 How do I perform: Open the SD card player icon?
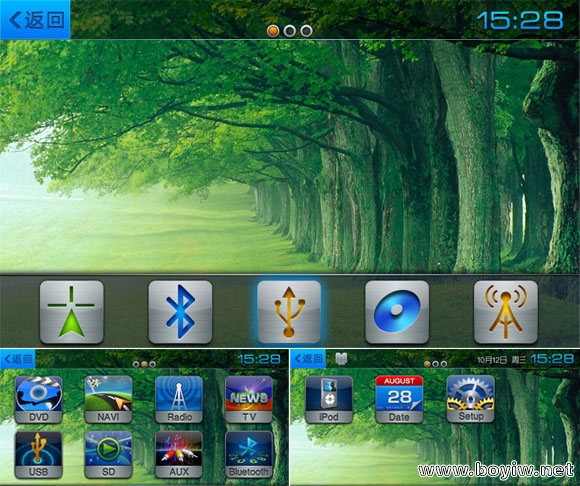108,455
